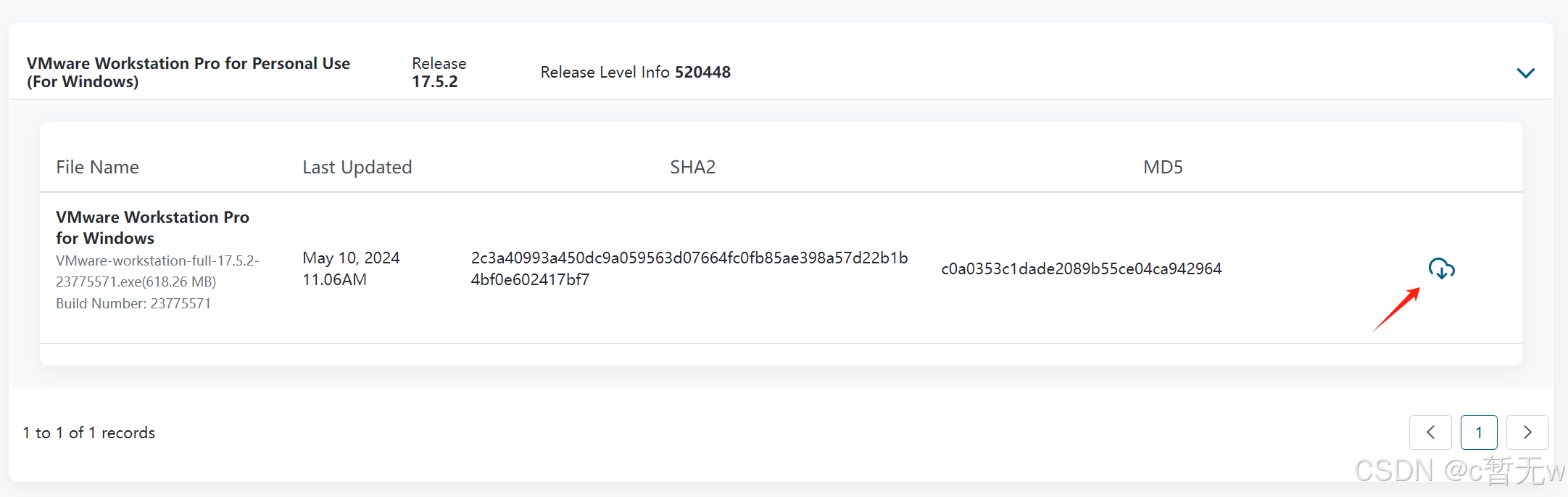Click the Build Number 23775571 text
The height and width of the screenshot is (497, 1568).
point(133,303)
